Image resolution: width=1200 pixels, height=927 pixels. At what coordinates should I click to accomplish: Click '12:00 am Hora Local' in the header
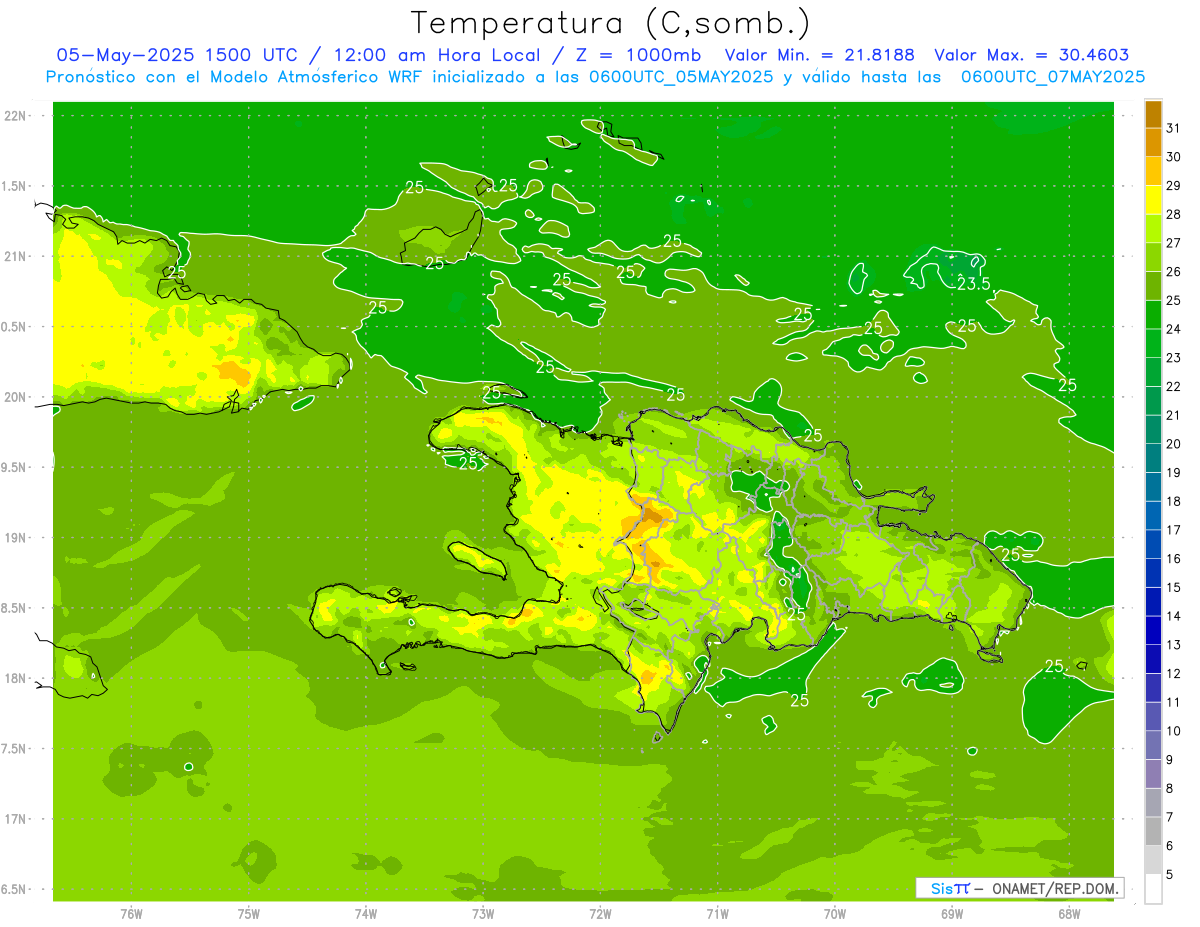435,55
